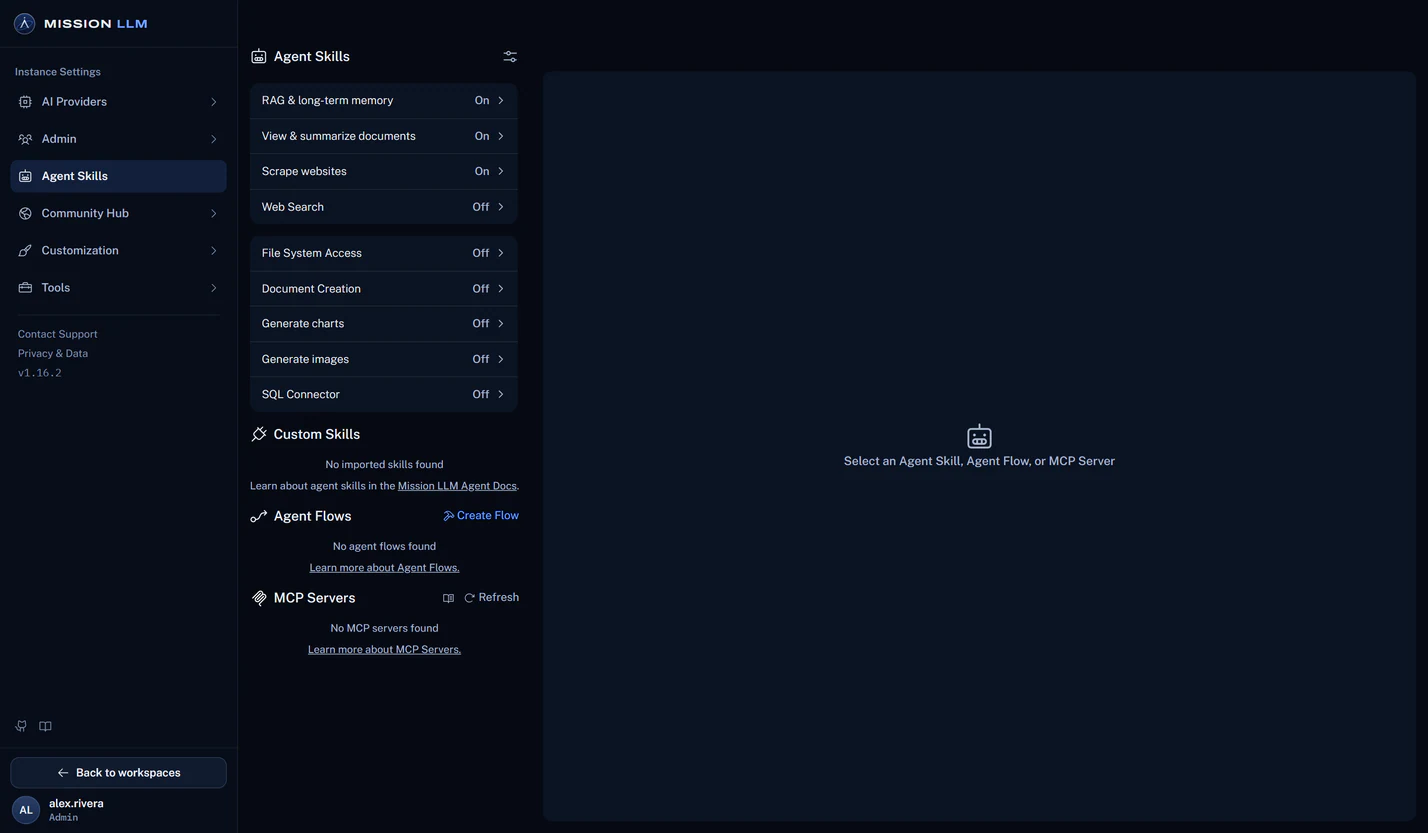The width and height of the screenshot is (1428, 833).
Task: Open the Web Search row chevron
Action: [501, 207]
